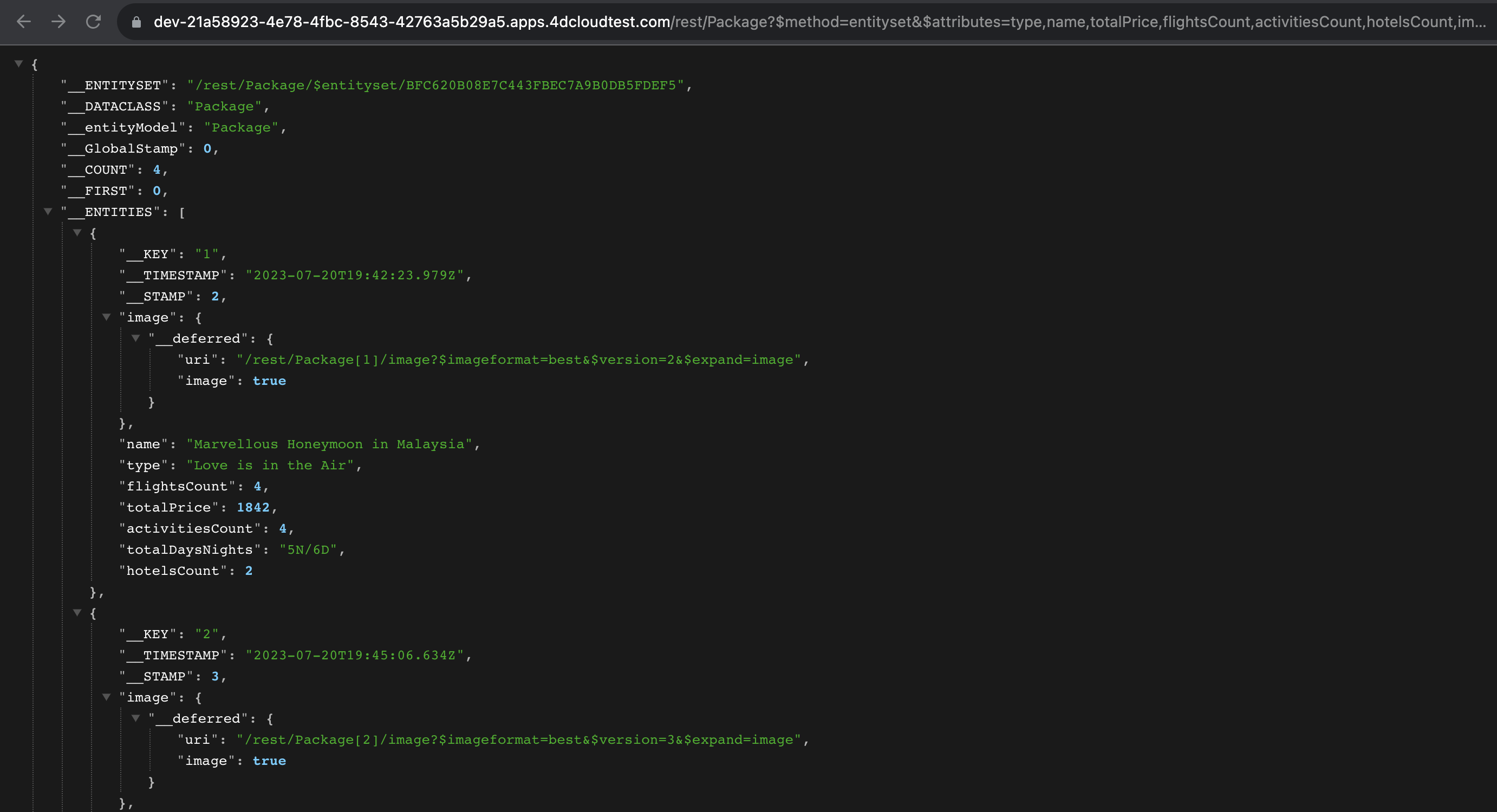Select the __ENTITYSET path value
Screen dimensions: 1497x812
(436, 86)
